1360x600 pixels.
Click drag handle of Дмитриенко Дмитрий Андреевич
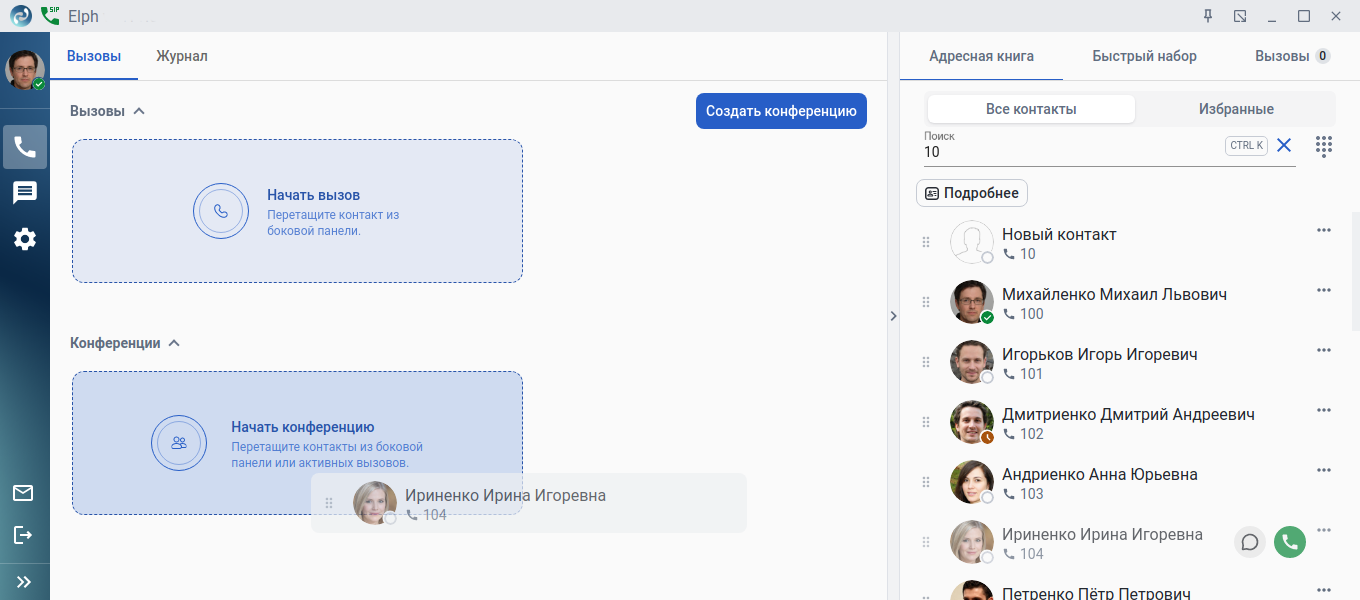(x=926, y=422)
